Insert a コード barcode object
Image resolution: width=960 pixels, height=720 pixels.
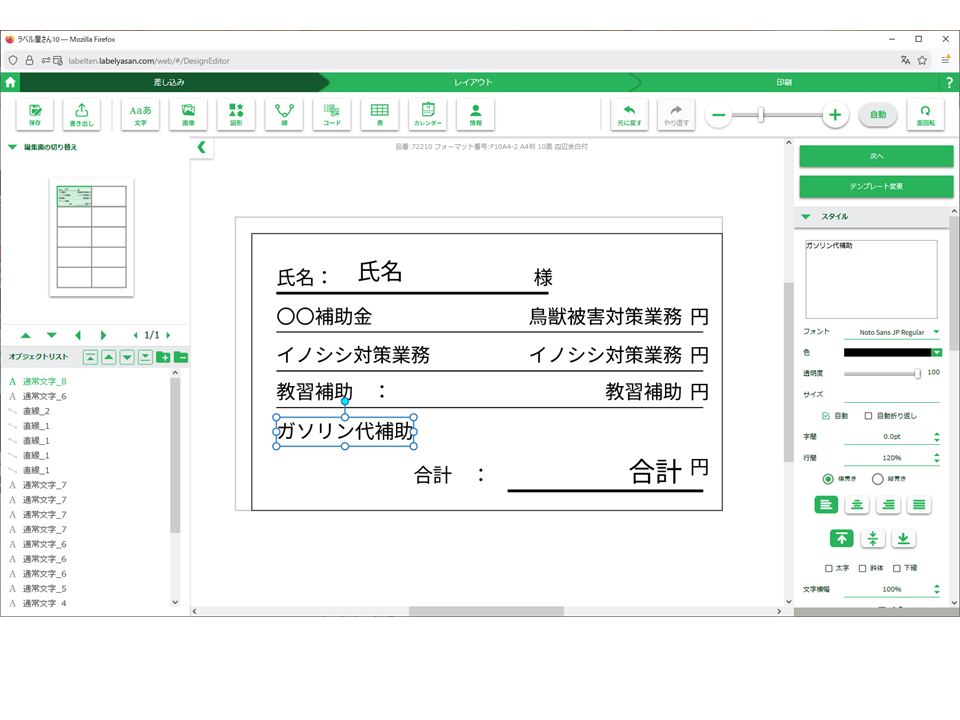[x=331, y=114]
